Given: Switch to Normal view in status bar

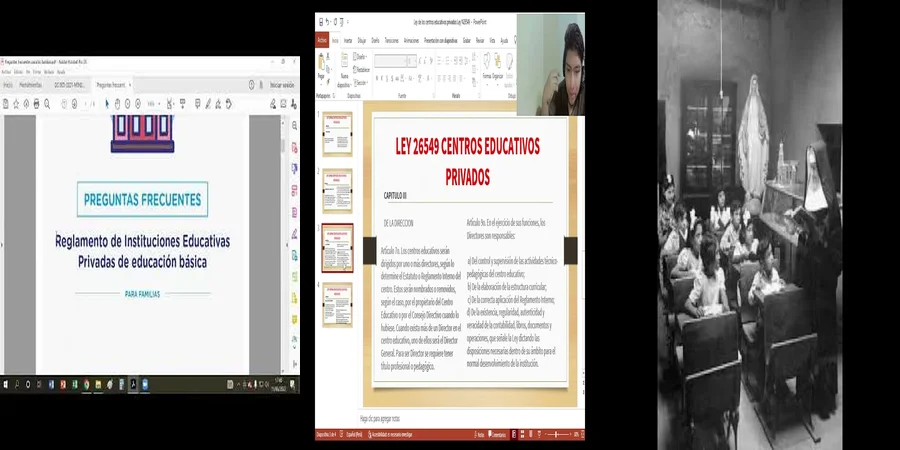Looking at the screenshot, I should (514, 435).
